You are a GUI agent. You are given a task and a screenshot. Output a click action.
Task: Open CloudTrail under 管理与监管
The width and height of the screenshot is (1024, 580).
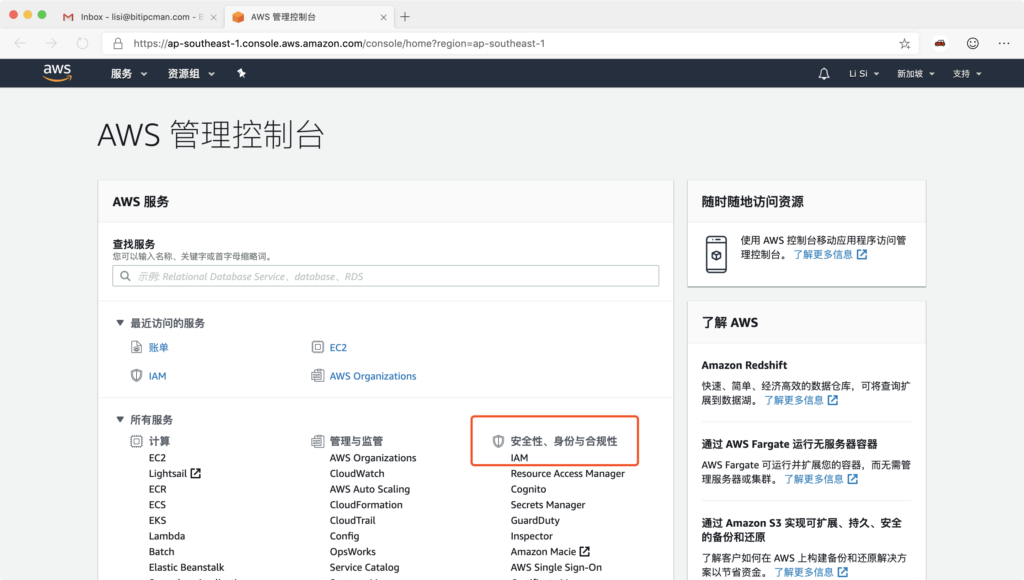353,521
